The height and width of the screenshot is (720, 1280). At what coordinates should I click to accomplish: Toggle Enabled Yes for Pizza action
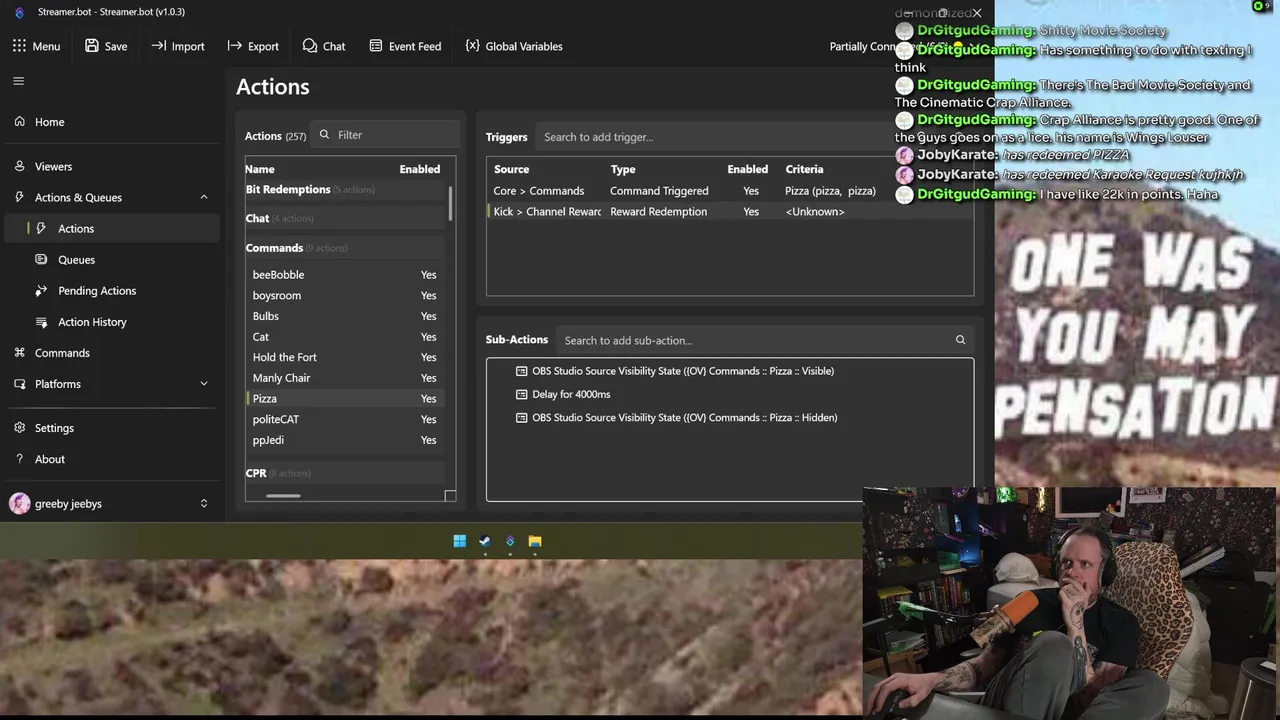[428, 399]
